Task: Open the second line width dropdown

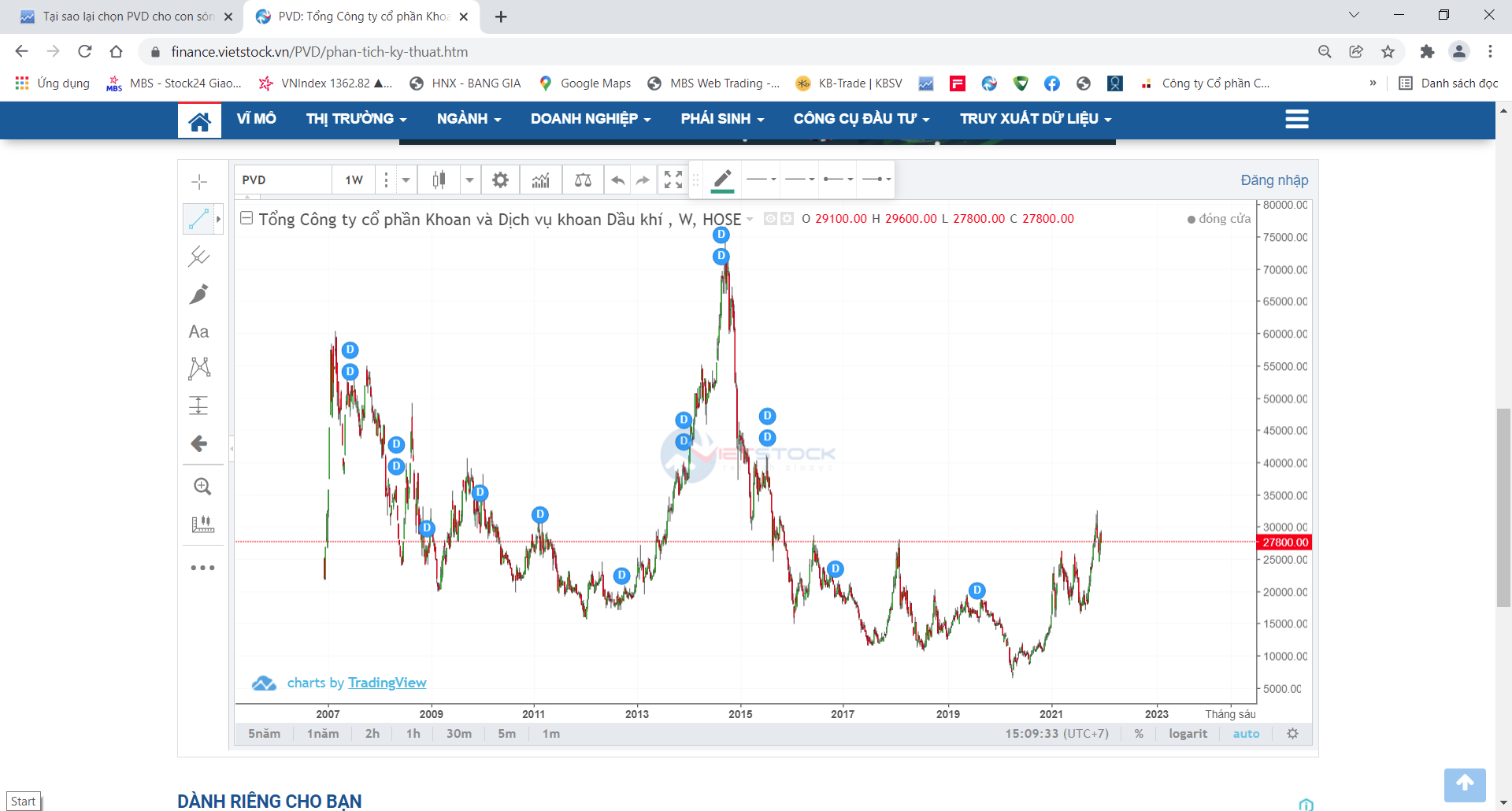Action: [800, 180]
